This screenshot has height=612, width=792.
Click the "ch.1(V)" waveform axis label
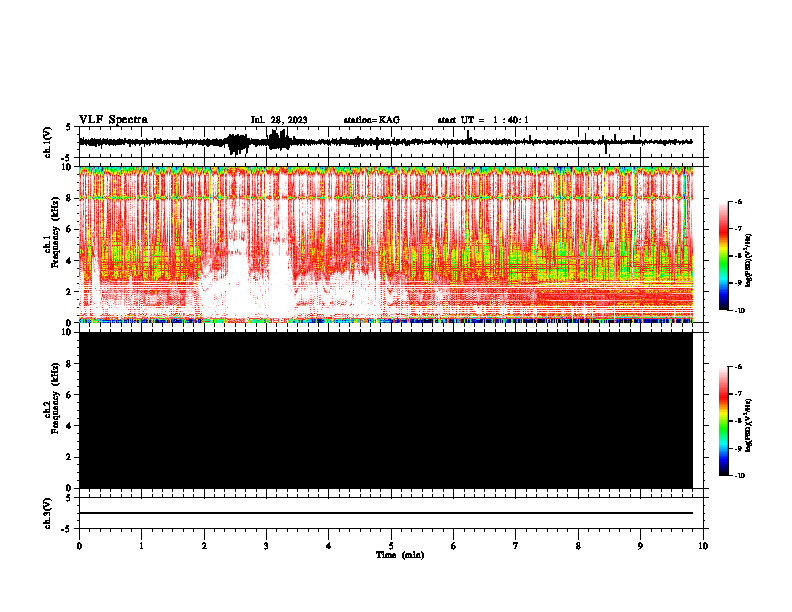pos(48,142)
